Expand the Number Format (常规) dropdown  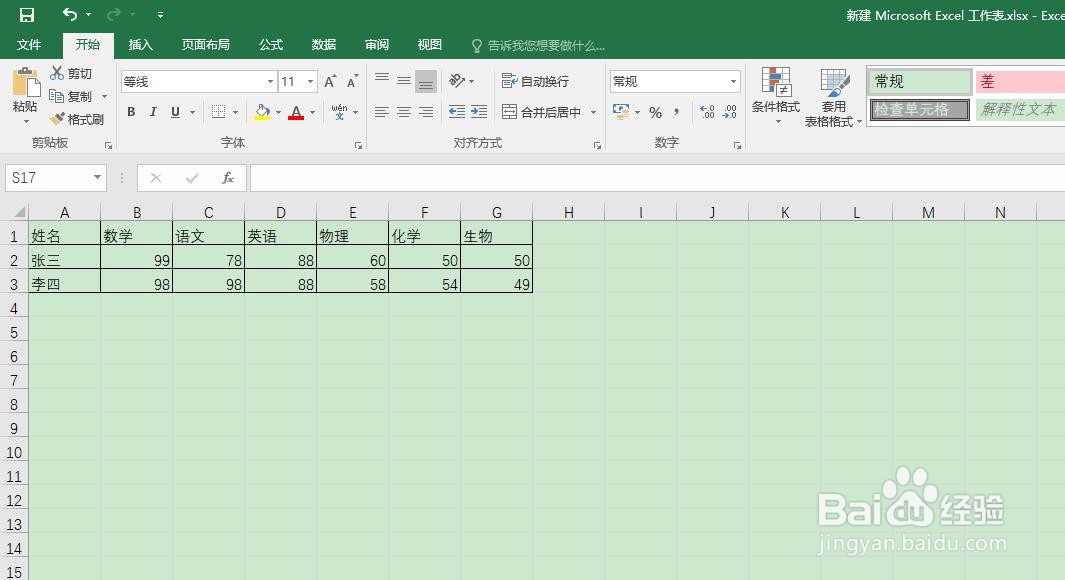click(733, 81)
